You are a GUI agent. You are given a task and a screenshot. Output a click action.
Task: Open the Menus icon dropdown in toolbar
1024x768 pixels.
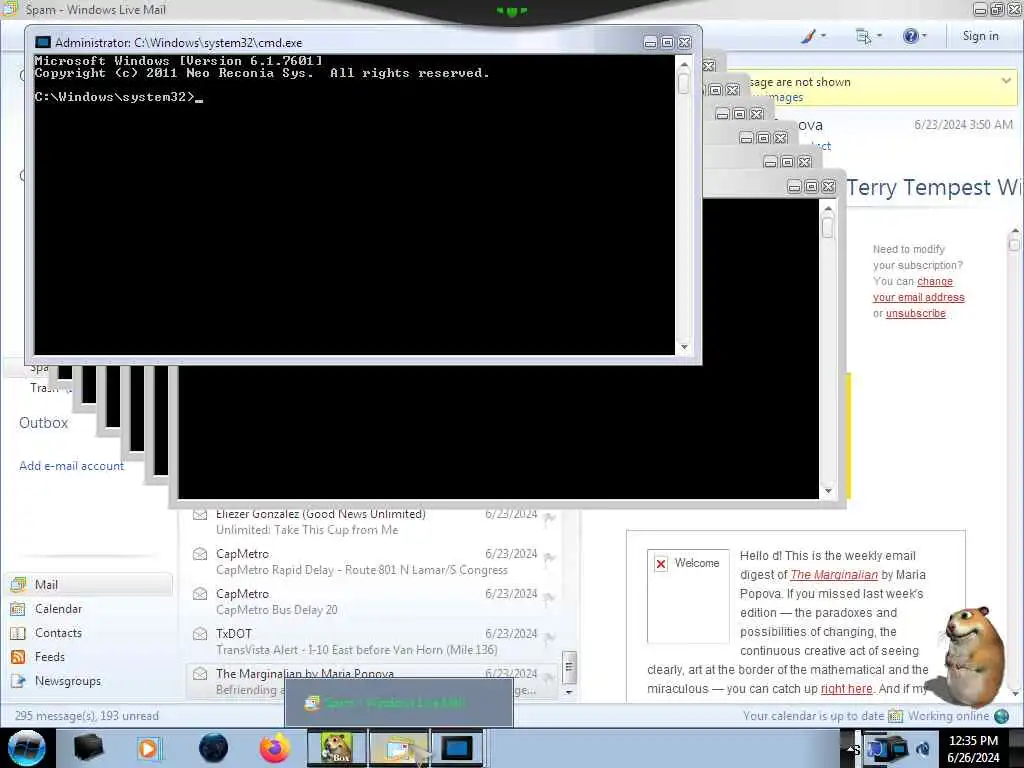pos(869,36)
